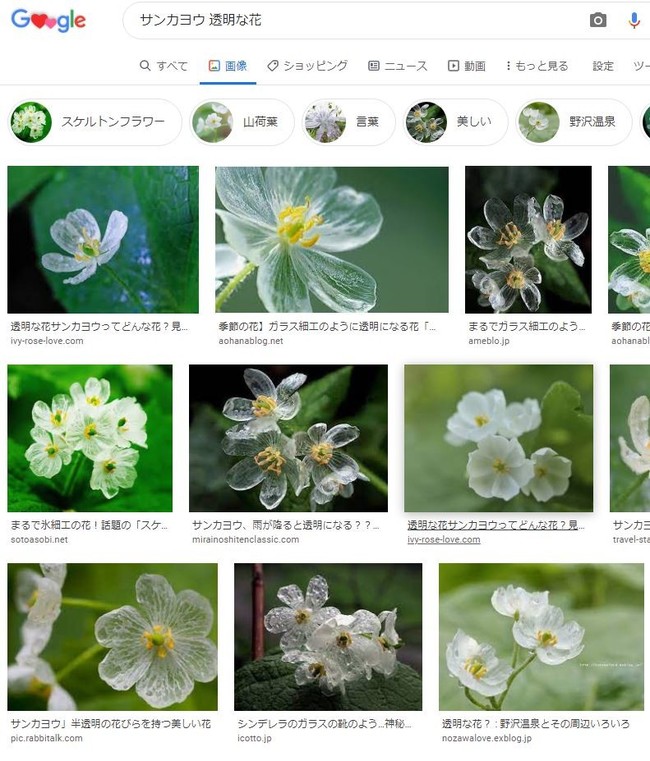Switch to the すべて tab

164,66
